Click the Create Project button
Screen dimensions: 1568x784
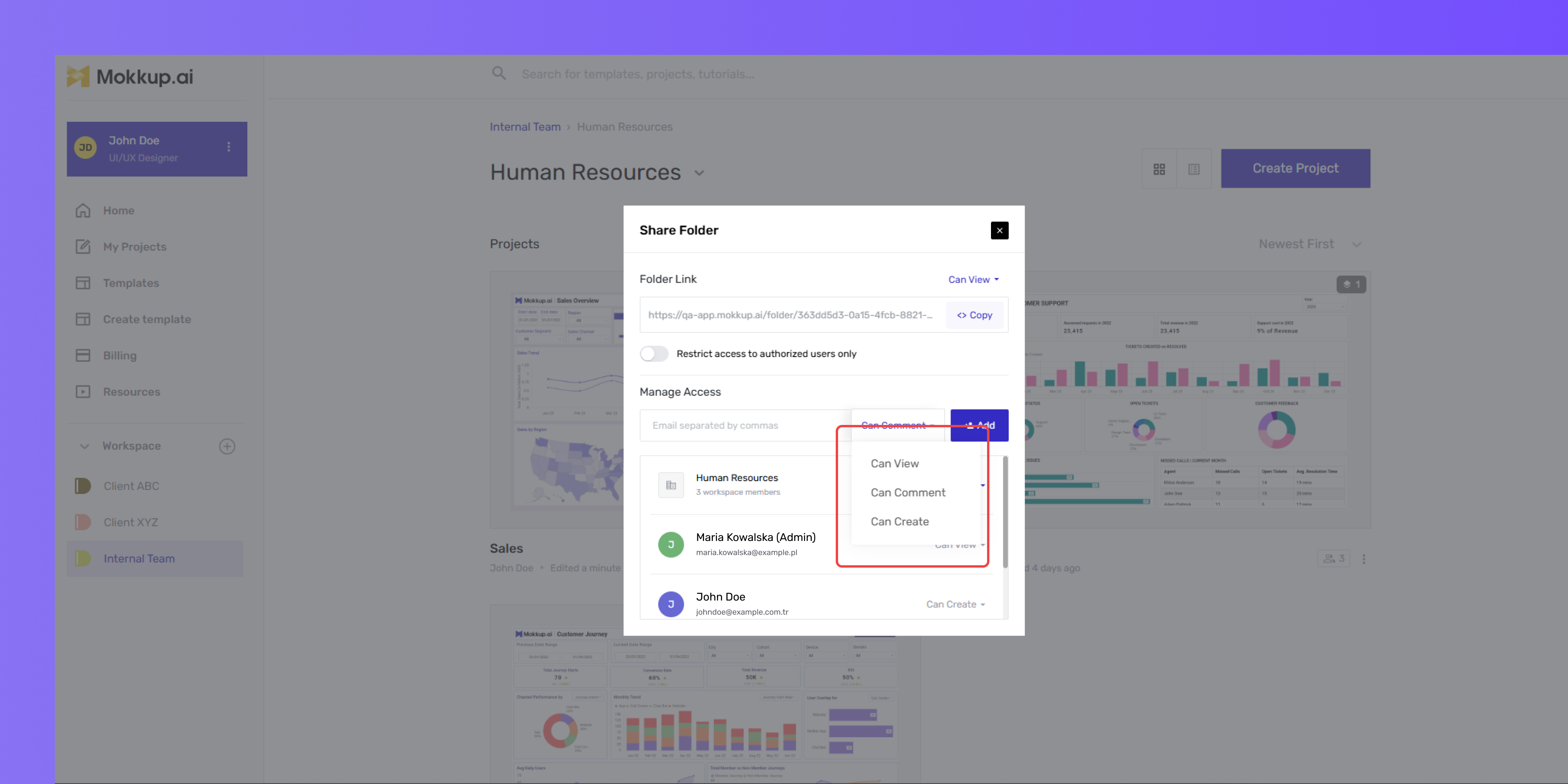[1295, 169]
